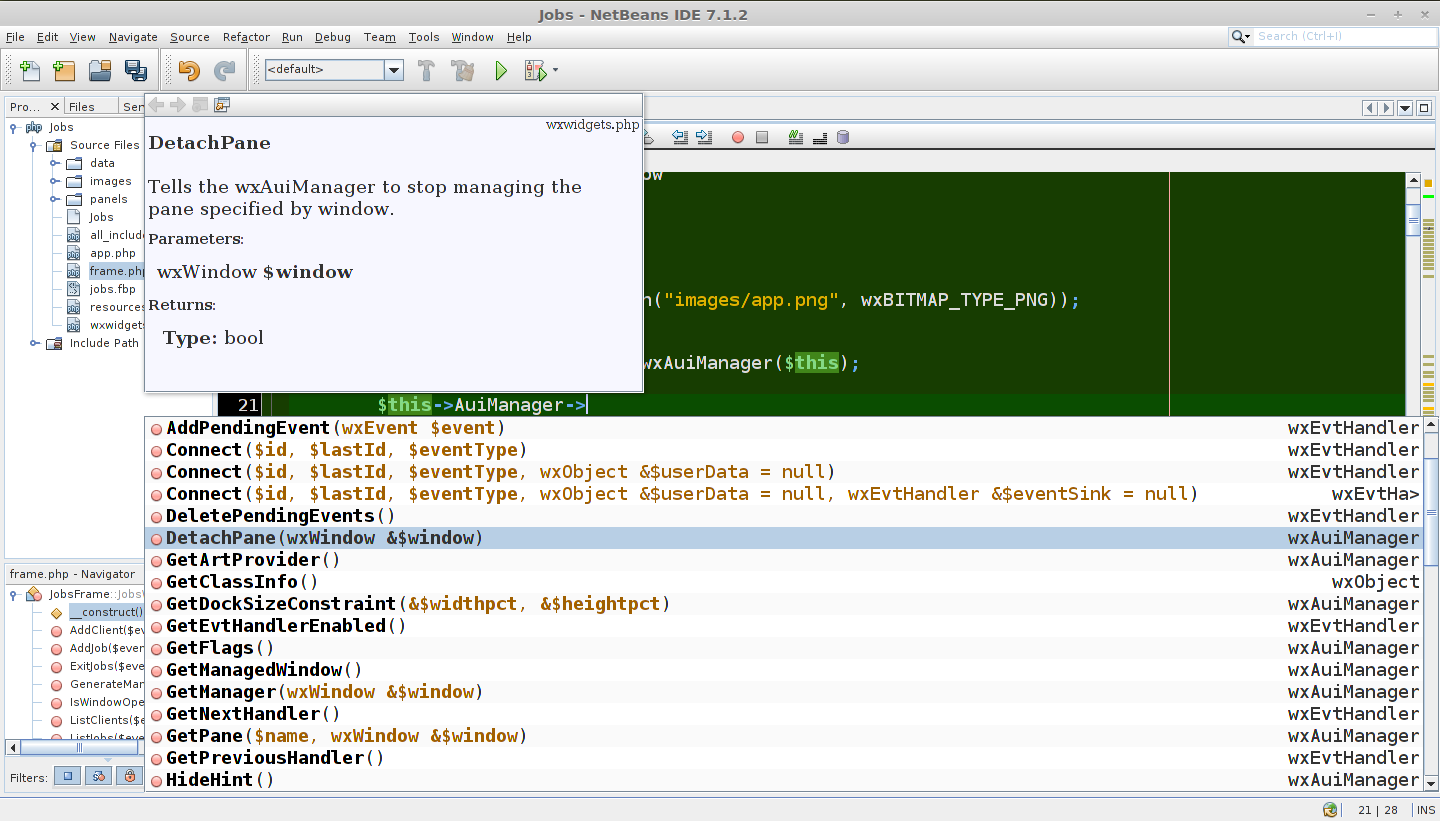
Task: Start macro recording red circle icon
Action: coord(738,137)
